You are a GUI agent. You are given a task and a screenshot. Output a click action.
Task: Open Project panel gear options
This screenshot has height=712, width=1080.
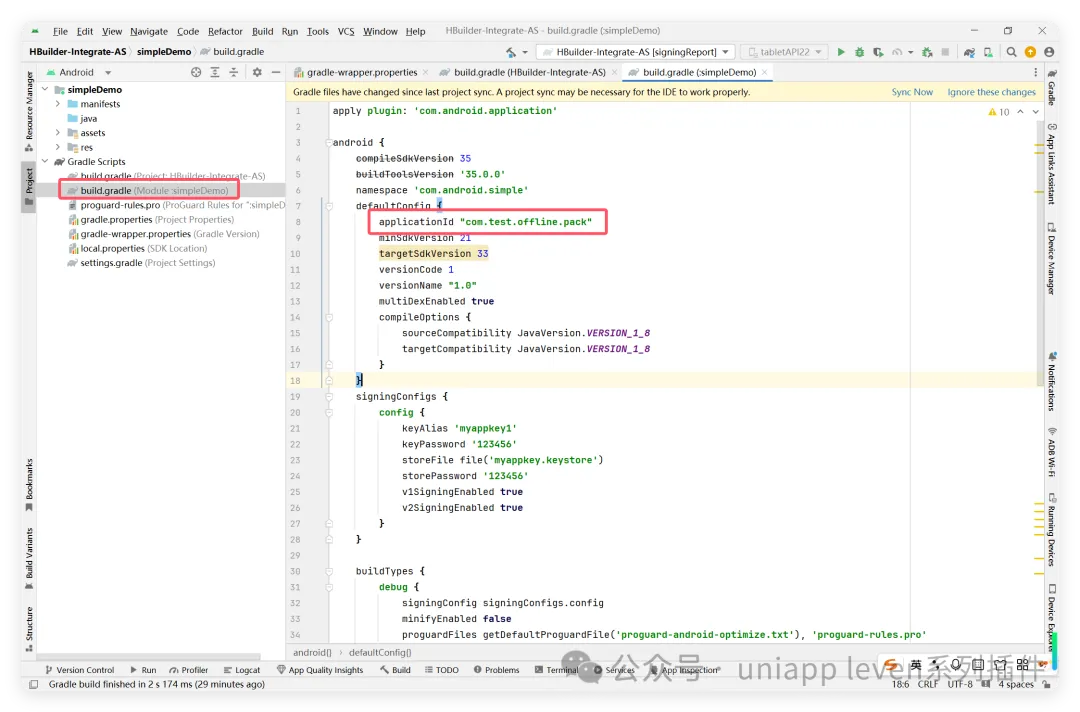pos(257,72)
